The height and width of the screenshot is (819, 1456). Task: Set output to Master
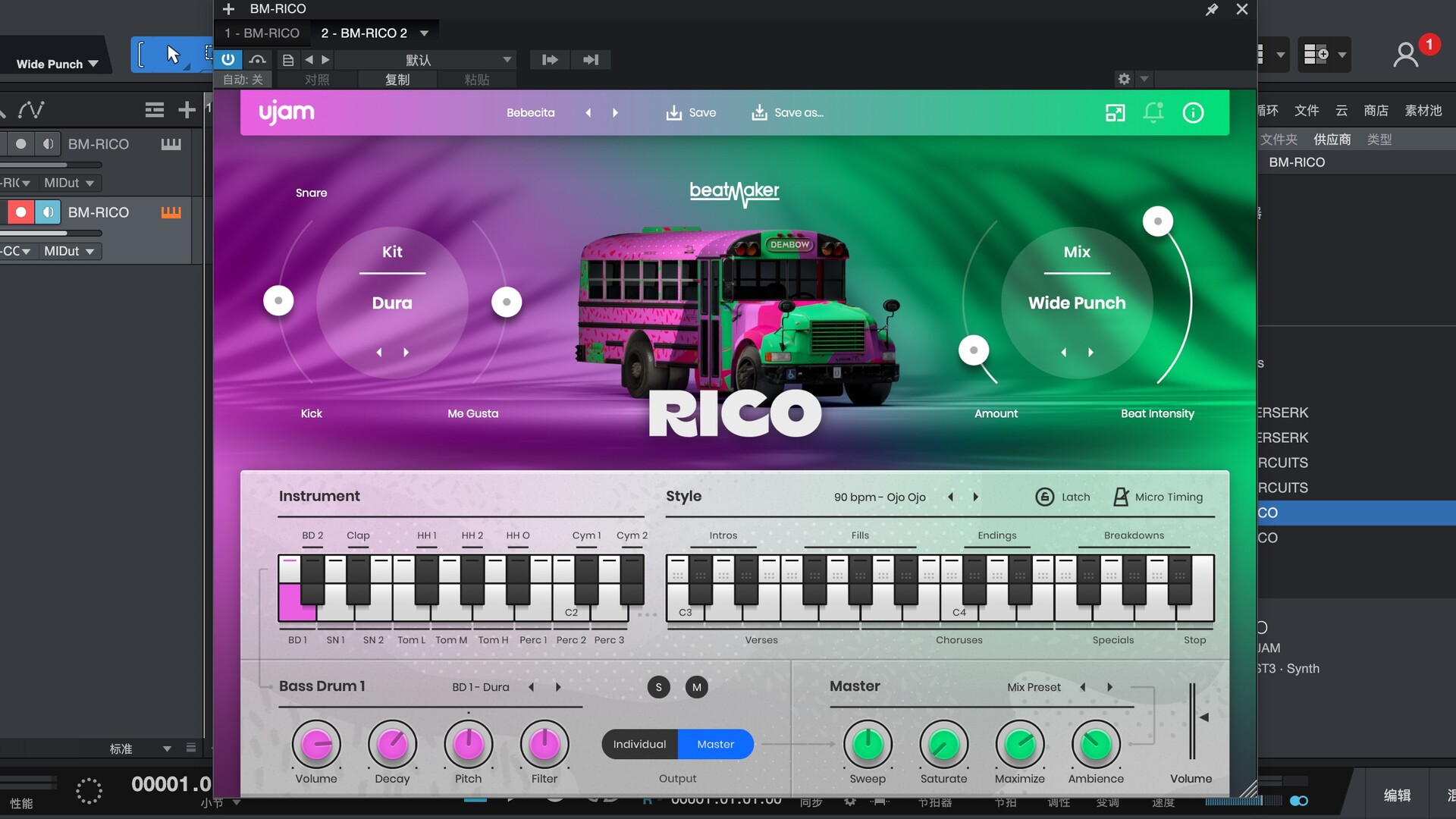(x=715, y=744)
